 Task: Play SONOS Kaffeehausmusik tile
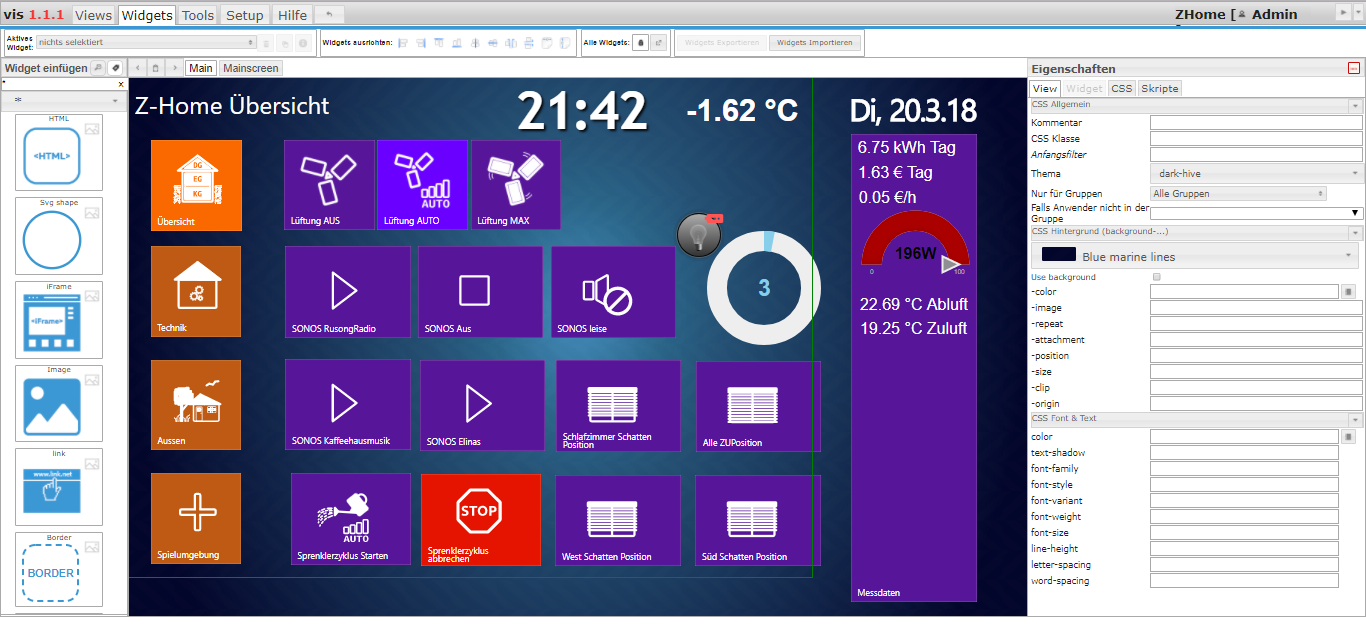[347, 405]
